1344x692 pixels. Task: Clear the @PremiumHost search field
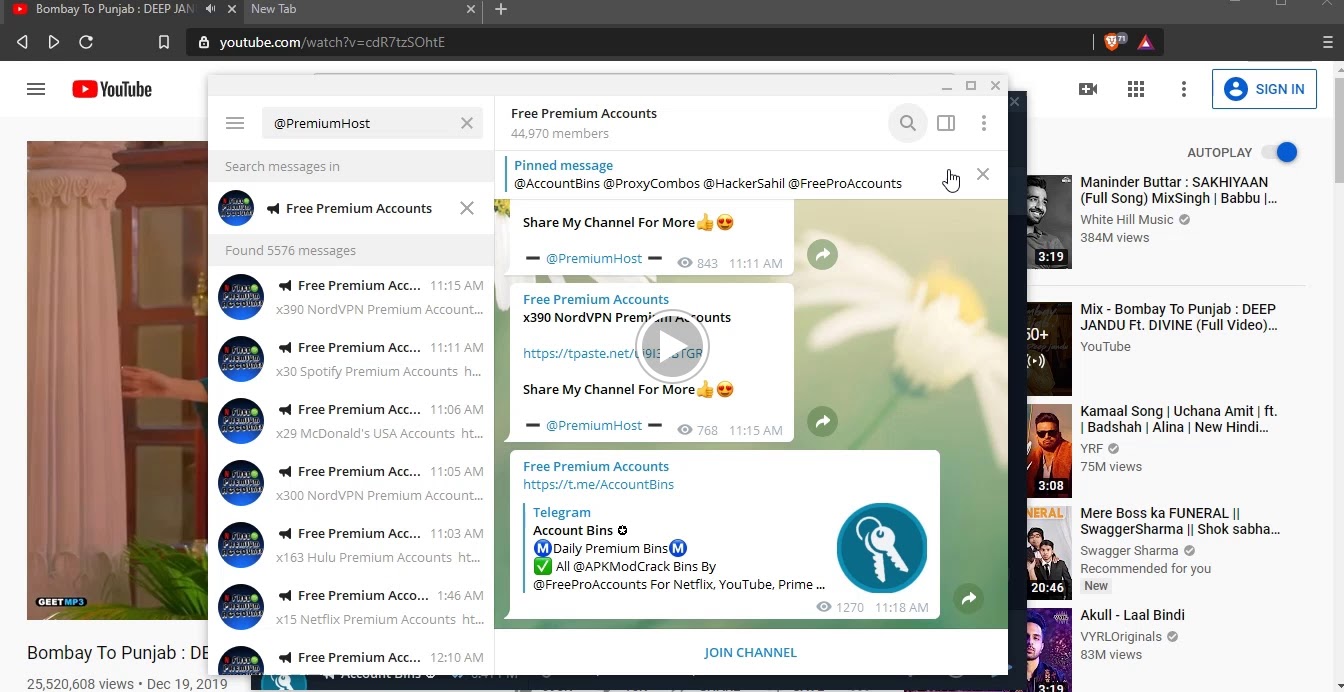[467, 123]
